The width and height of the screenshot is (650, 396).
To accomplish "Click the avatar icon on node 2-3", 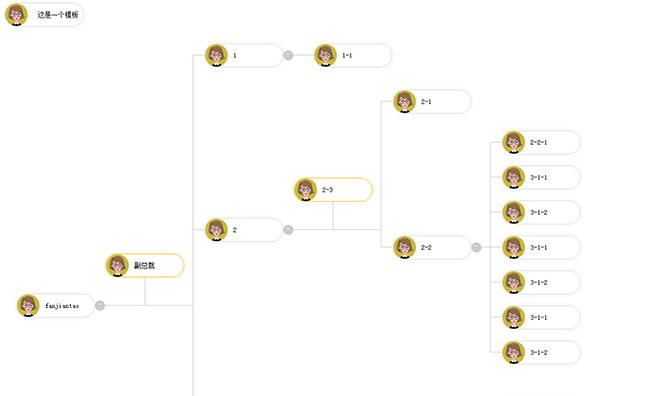I will click(x=306, y=189).
